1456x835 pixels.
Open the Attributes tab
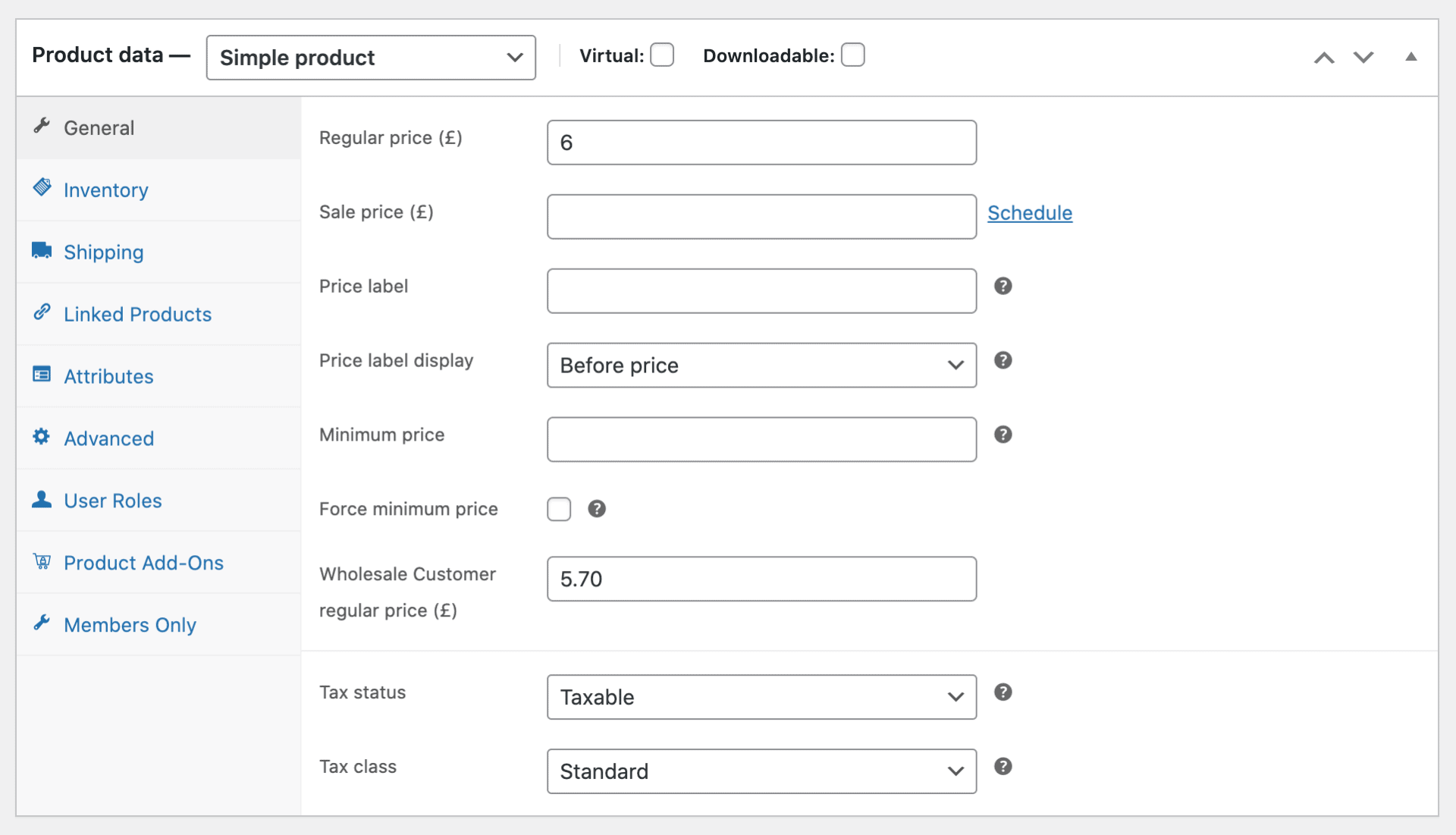158,376
